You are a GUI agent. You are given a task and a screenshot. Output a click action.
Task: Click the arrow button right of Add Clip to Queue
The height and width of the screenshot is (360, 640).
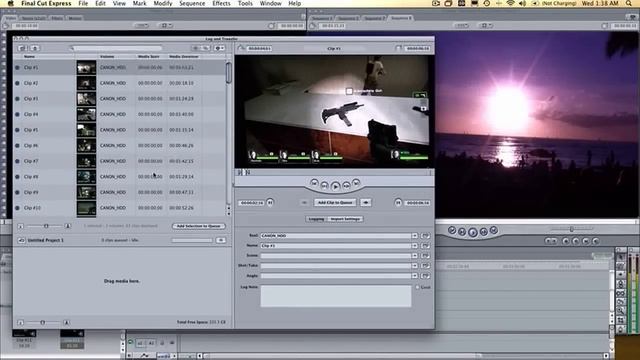[x=366, y=202]
